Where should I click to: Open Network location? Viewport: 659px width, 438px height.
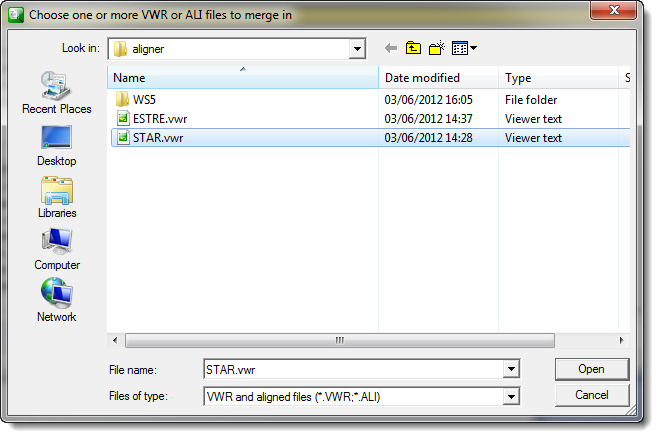(57, 301)
